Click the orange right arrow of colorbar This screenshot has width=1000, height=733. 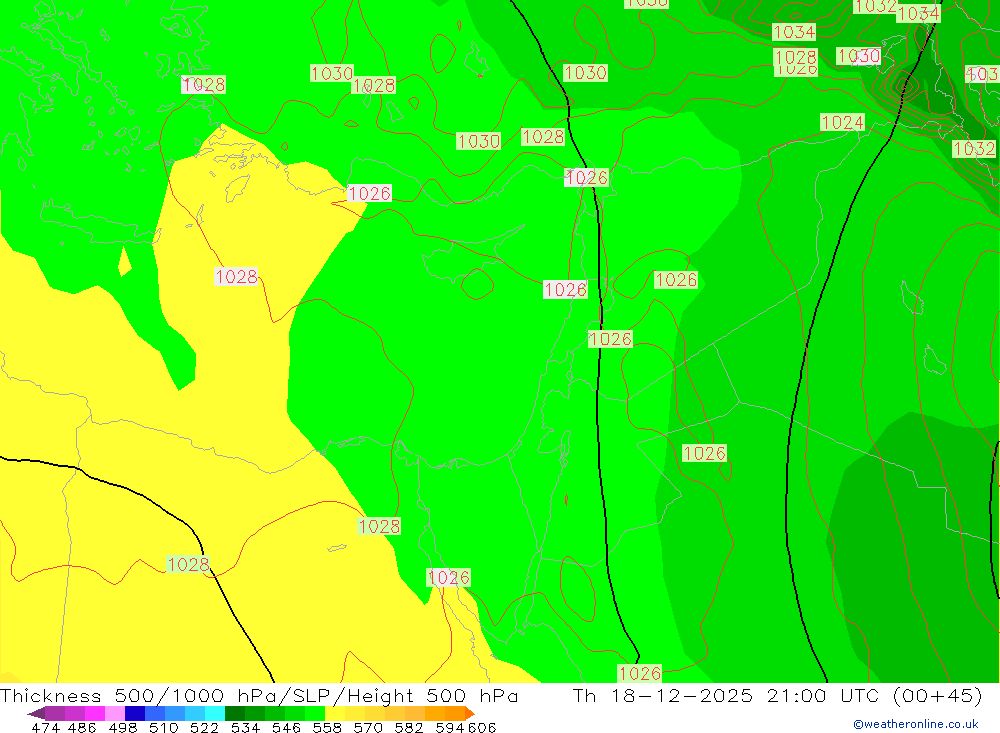470,713
